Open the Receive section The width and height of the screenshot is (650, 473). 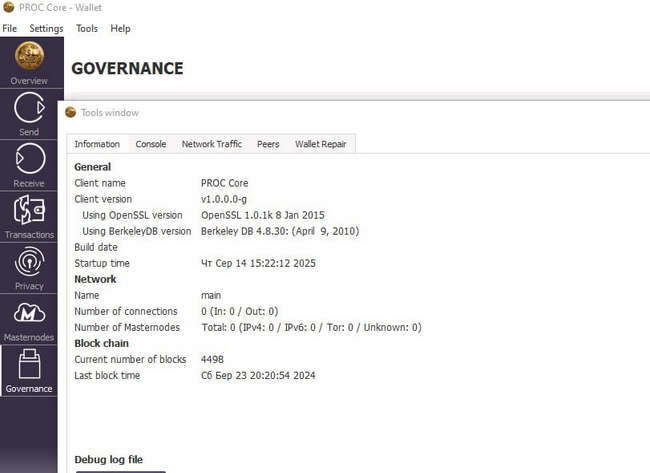point(29,164)
